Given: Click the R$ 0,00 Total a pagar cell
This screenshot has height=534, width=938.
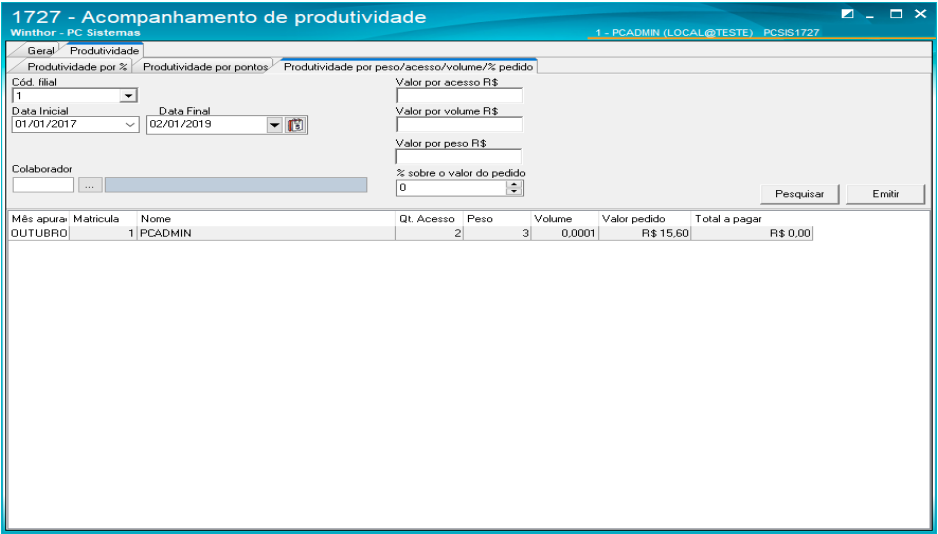Looking at the screenshot, I should [x=751, y=233].
